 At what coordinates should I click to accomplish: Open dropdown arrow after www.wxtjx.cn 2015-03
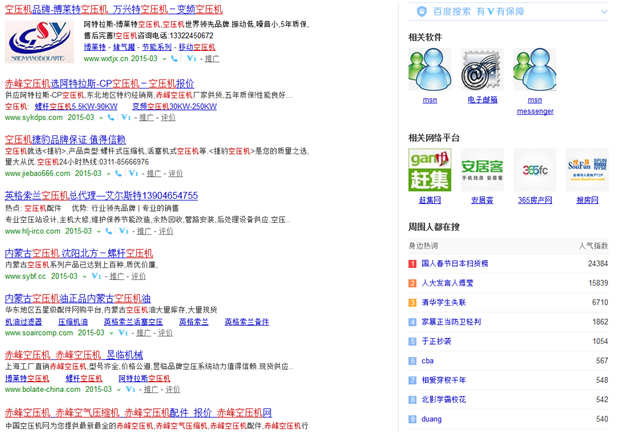point(164,59)
